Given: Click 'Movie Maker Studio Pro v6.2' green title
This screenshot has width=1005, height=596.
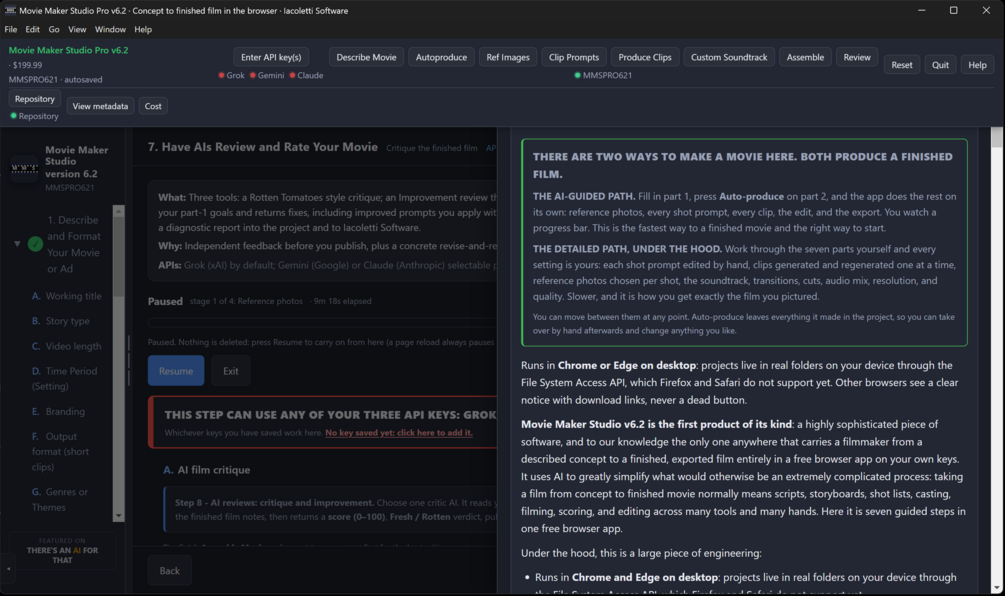Looking at the screenshot, I should (x=69, y=50).
